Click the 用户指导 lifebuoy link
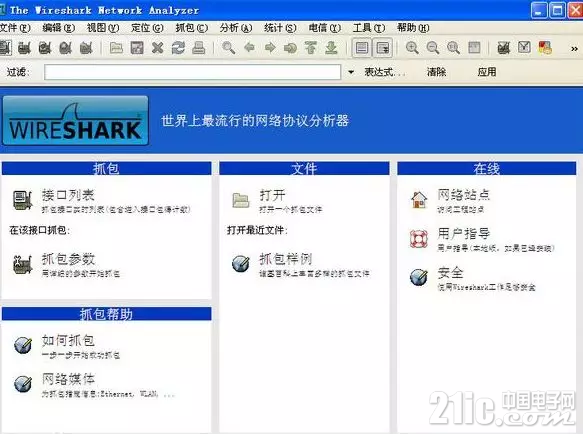The height and width of the screenshot is (434, 583). tap(463, 234)
